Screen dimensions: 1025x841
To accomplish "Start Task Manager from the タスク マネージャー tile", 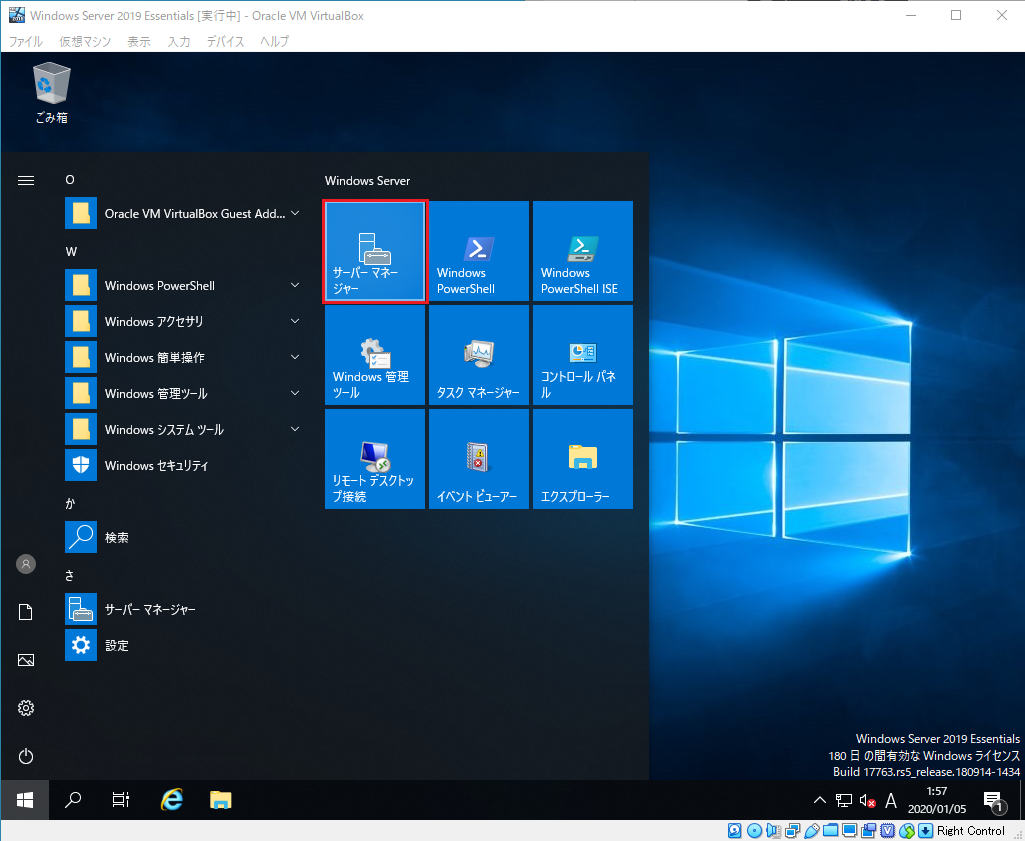I will tap(479, 355).
